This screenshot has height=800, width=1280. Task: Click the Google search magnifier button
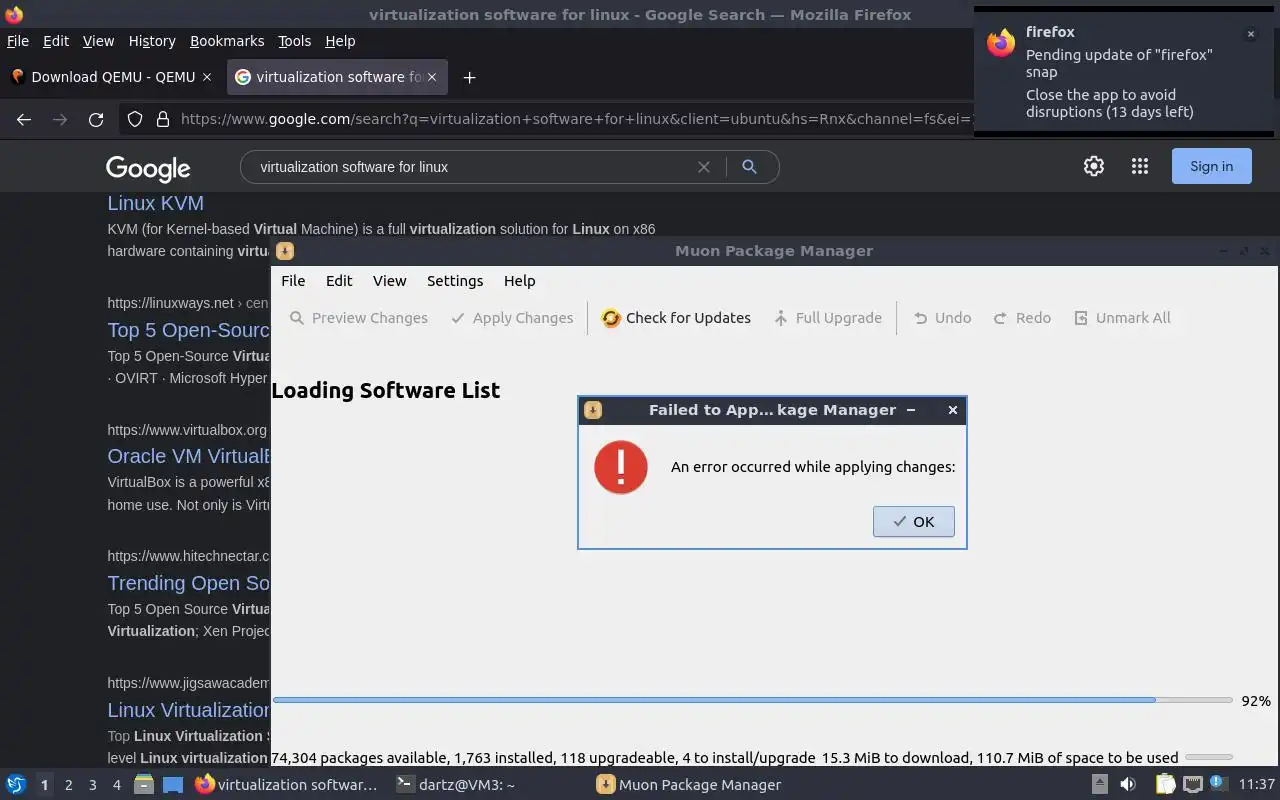coord(749,167)
